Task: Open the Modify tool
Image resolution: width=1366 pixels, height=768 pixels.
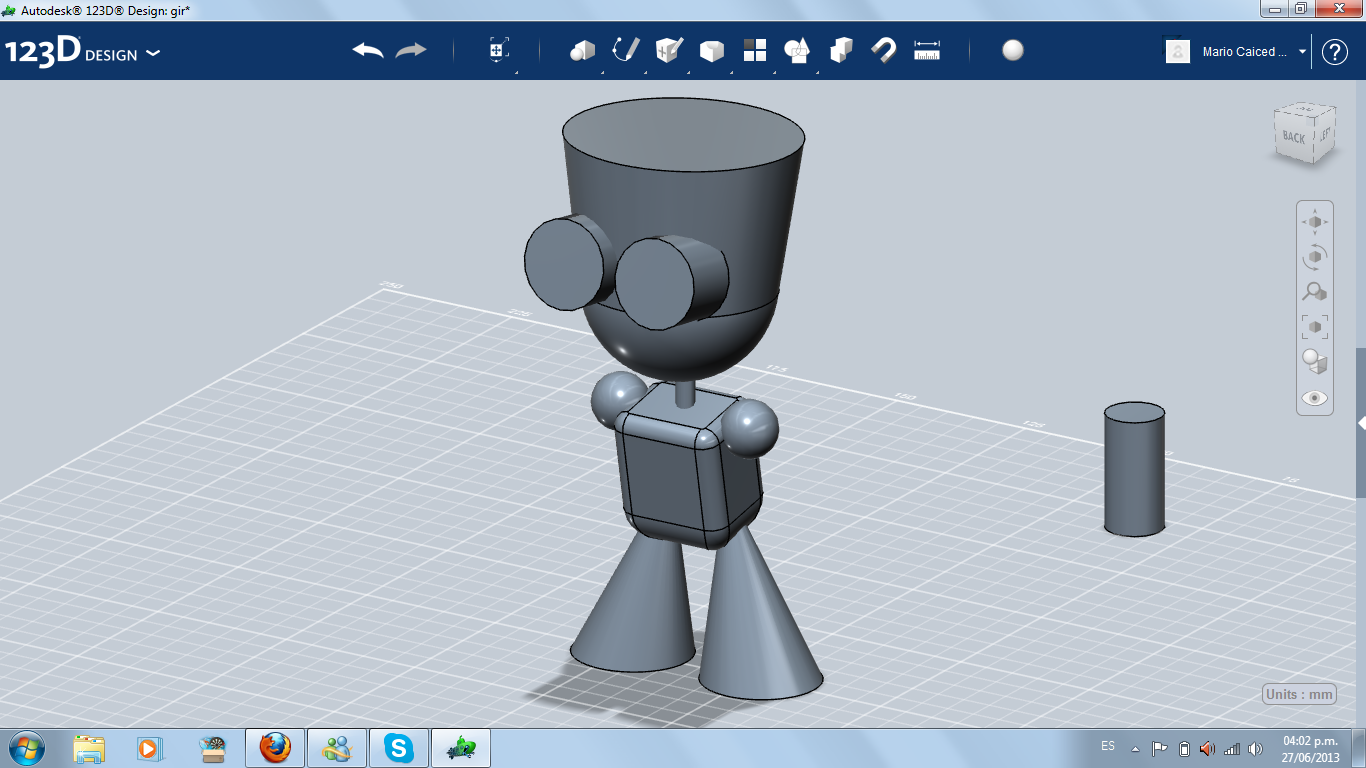Action: pyautogui.click(x=712, y=51)
